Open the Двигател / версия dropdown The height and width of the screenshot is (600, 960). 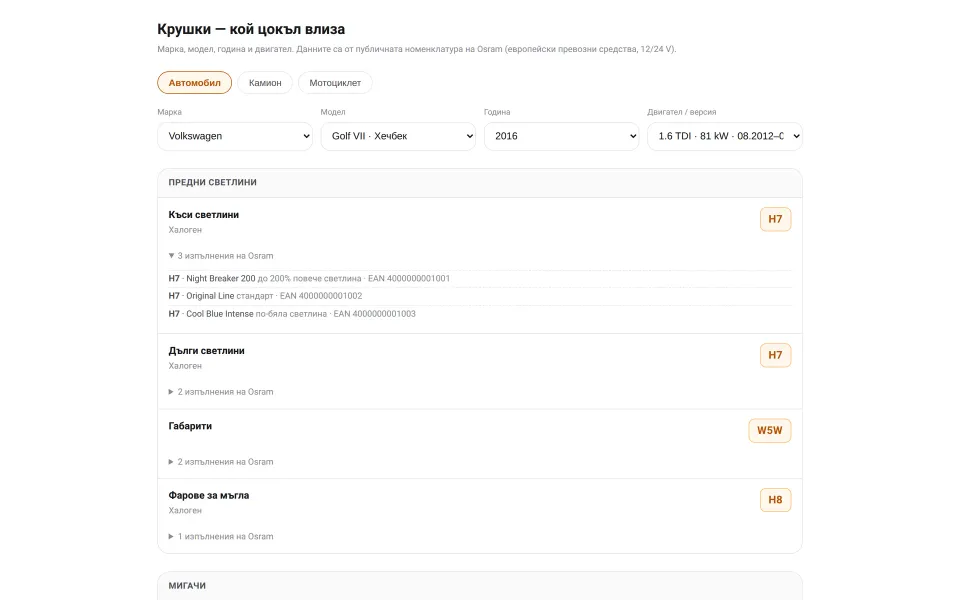(x=725, y=136)
